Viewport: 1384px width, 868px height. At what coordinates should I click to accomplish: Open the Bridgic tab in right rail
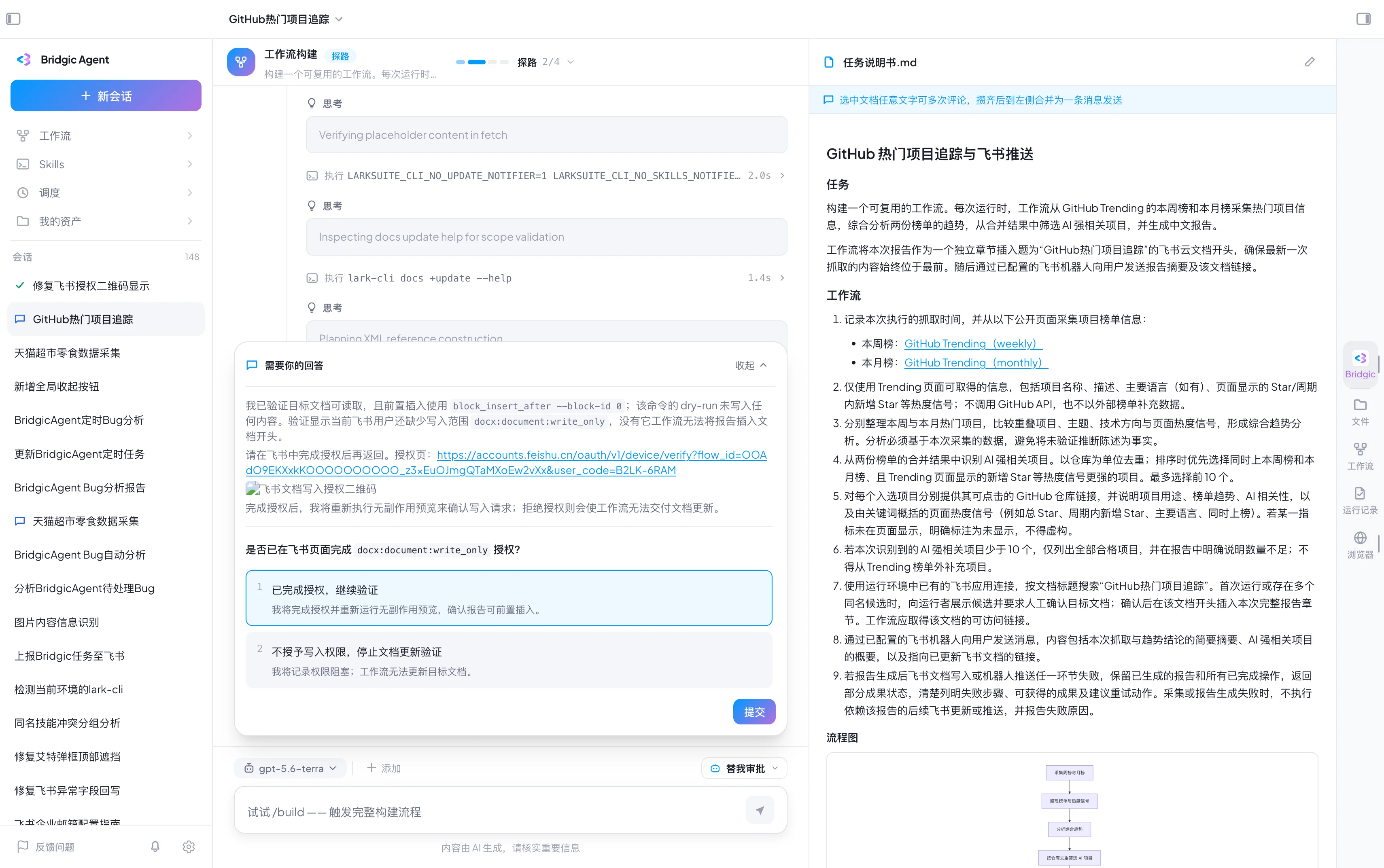click(x=1360, y=364)
